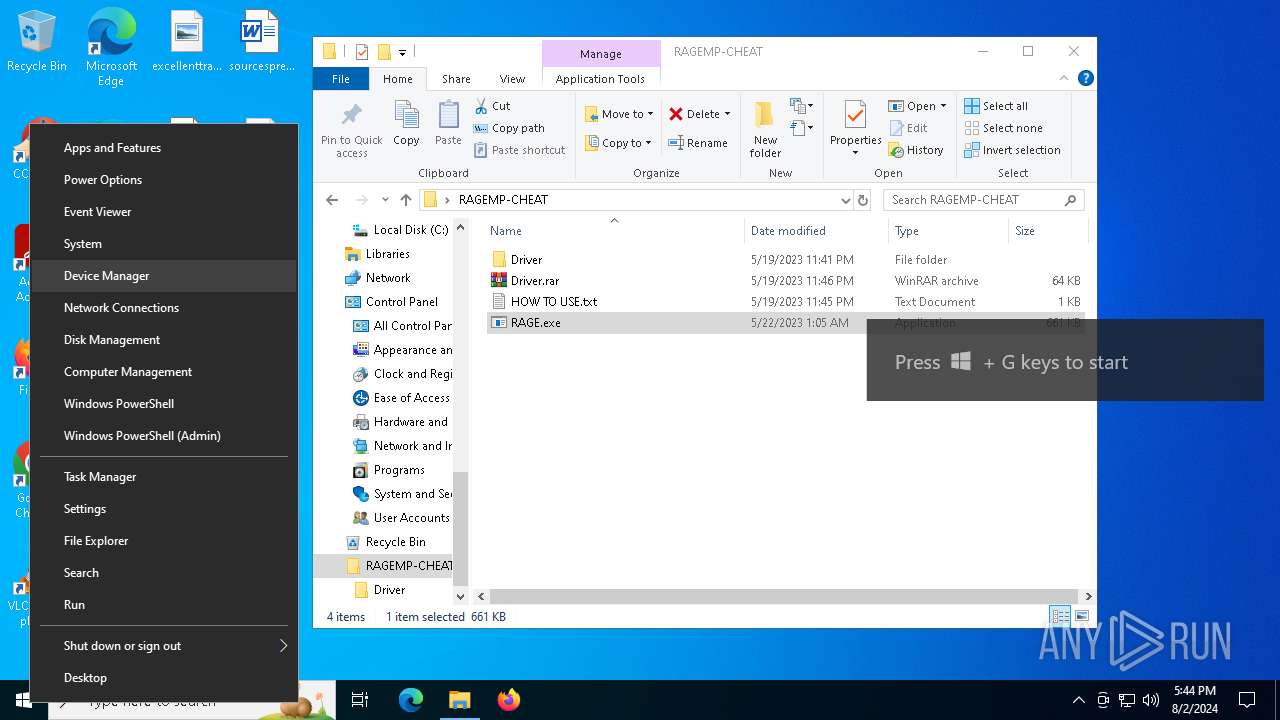Switch to the View ribbon tab
The width and height of the screenshot is (1280, 720).
point(512,79)
